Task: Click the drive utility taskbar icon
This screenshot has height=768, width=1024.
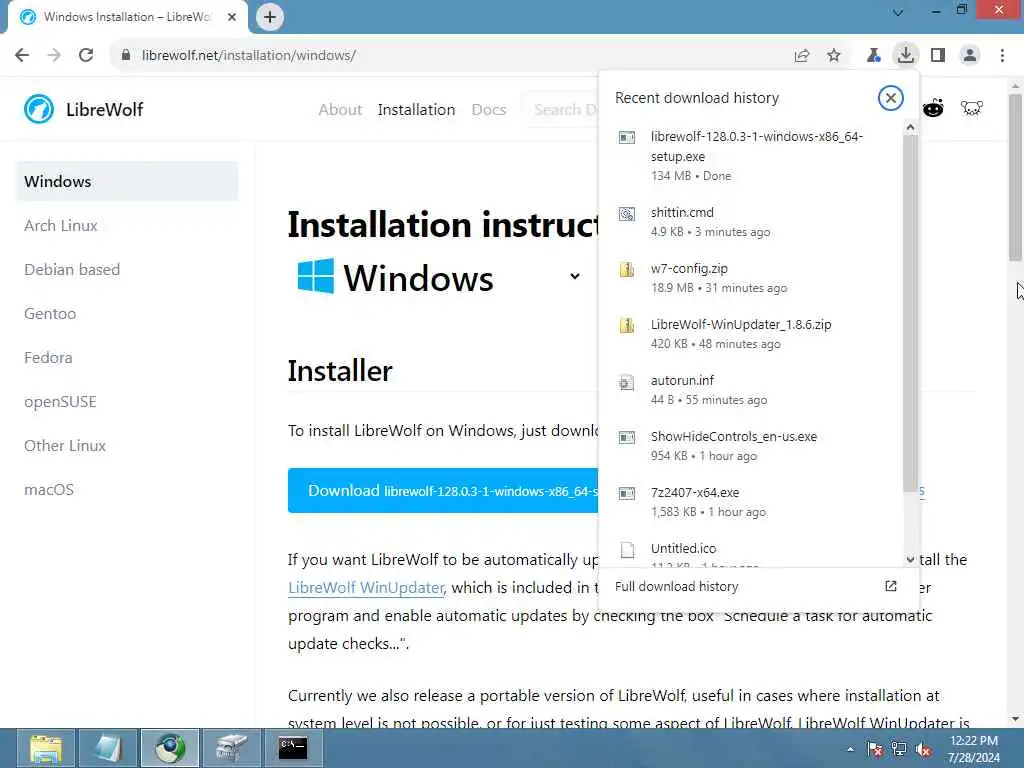Action: [231, 748]
